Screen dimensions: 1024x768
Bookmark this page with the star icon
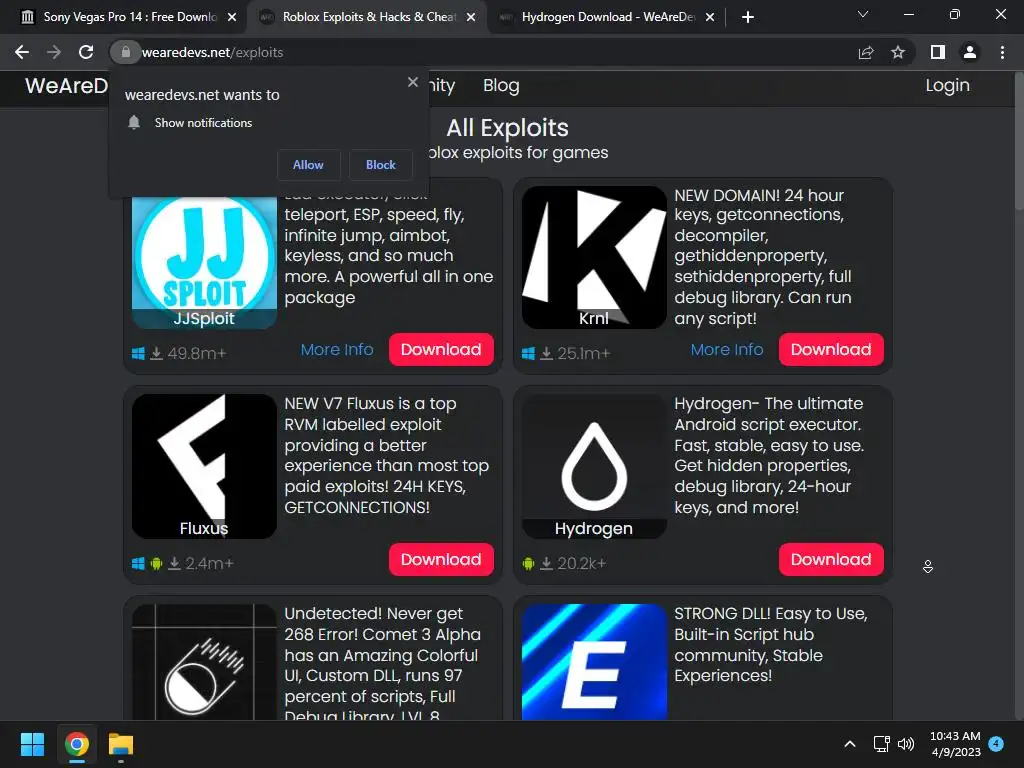click(x=898, y=52)
